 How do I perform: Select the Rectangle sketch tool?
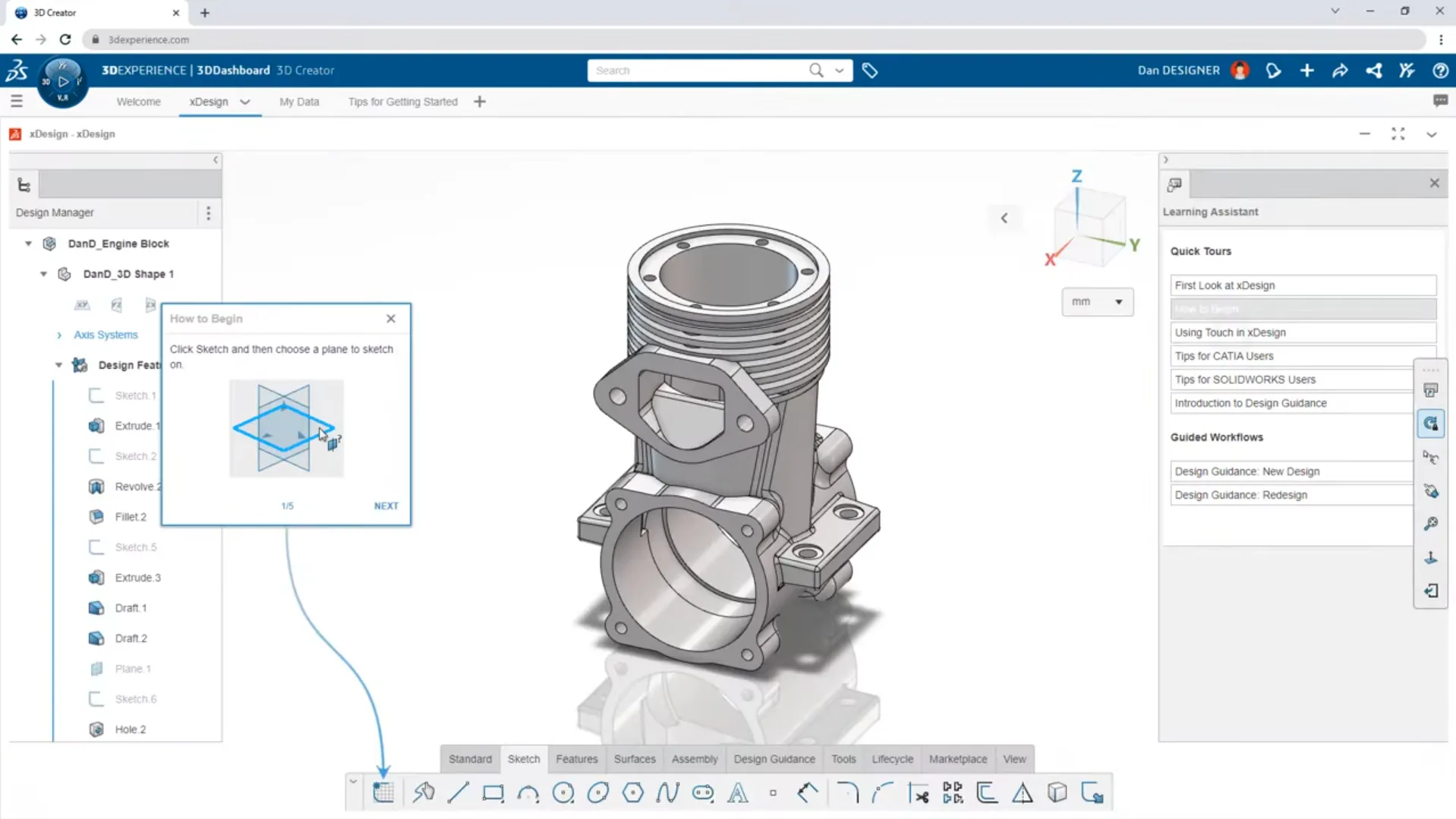(493, 793)
